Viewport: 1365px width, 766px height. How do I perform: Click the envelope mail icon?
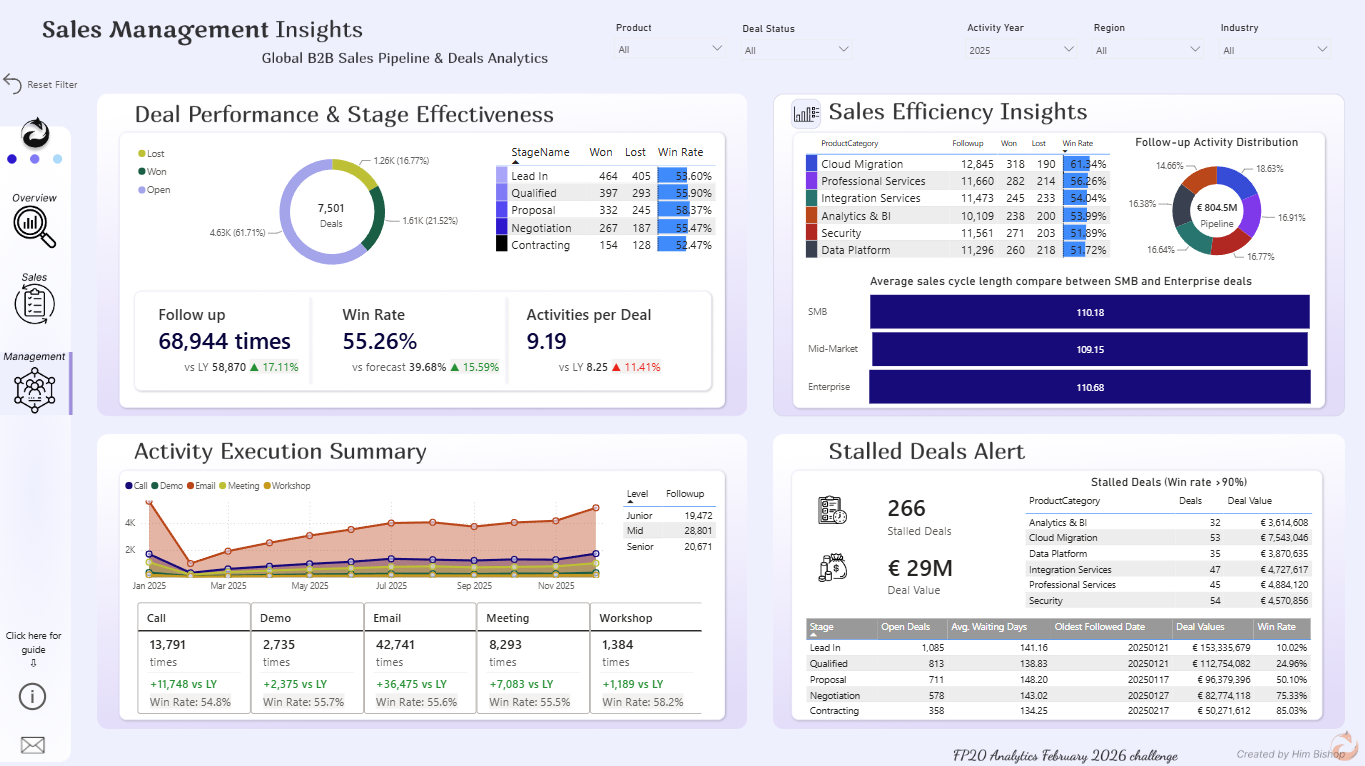33,745
